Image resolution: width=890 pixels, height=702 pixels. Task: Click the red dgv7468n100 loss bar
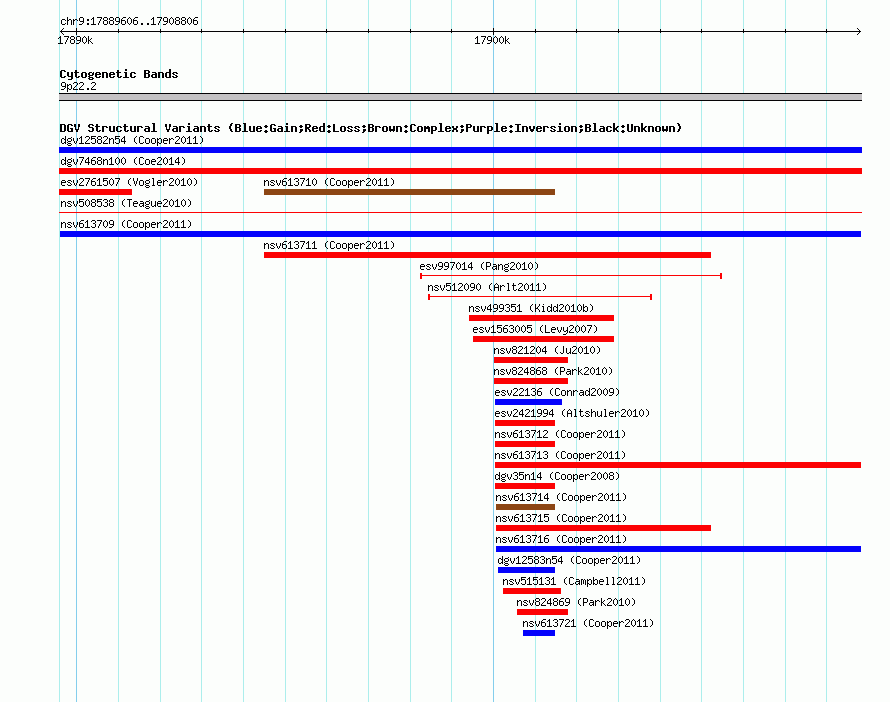click(x=460, y=171)
